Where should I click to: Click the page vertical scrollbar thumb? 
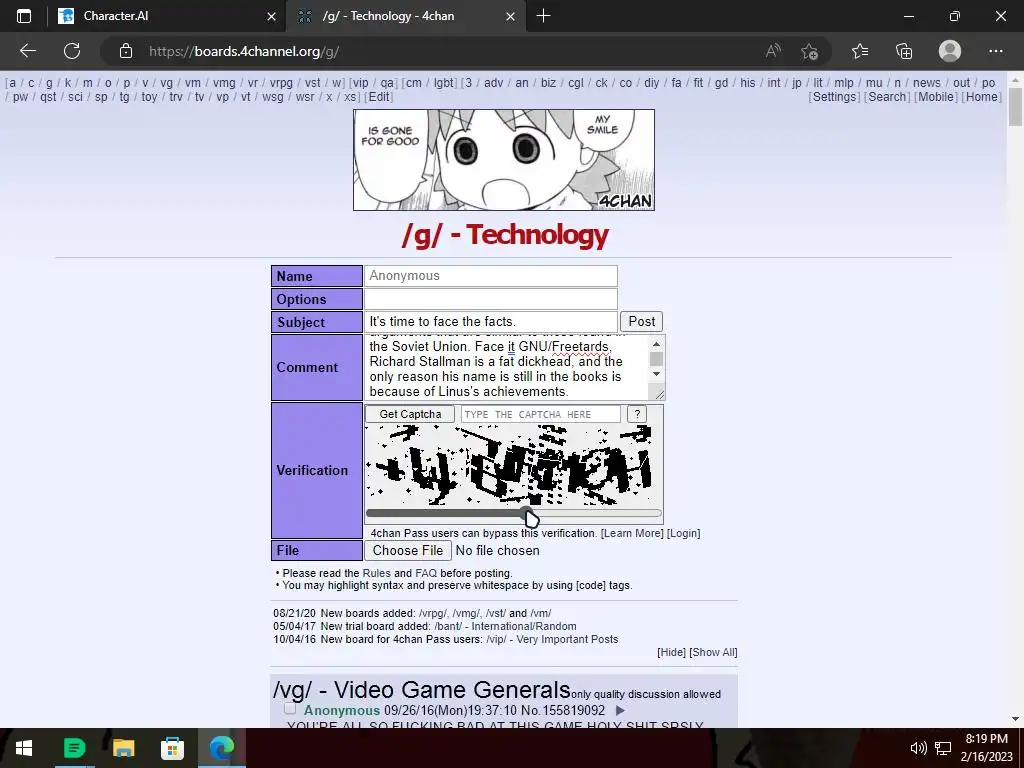click(x=1016, y=106)
